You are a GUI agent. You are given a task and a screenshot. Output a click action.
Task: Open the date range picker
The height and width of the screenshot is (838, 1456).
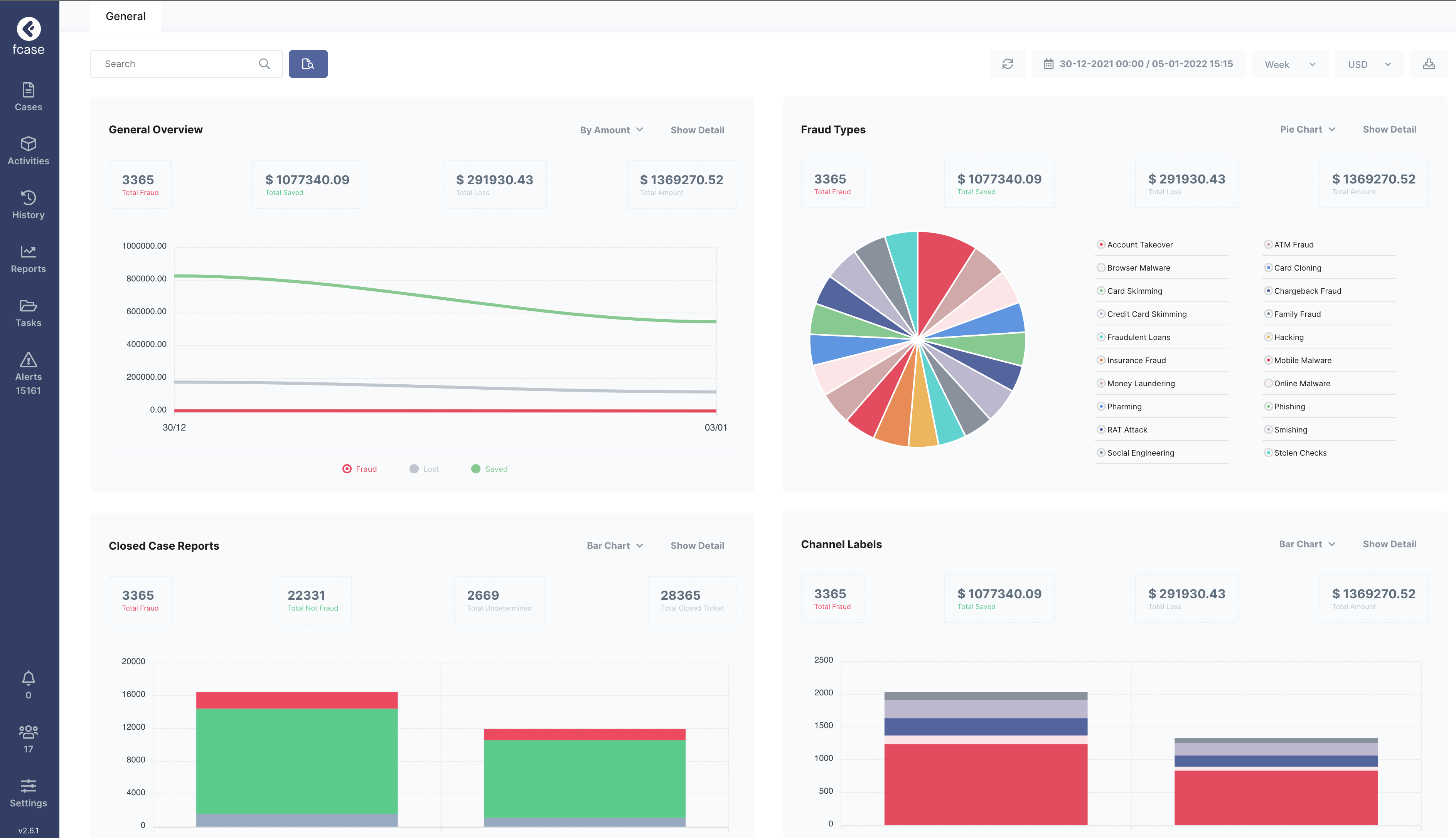point(1138,64)
